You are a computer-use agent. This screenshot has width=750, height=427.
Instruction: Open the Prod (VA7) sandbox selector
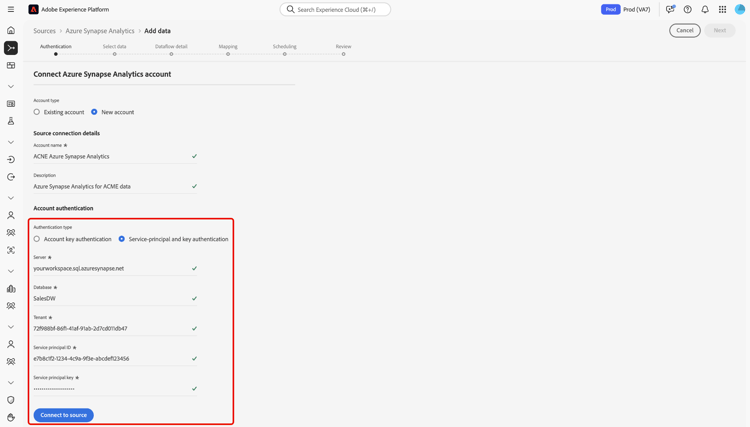point(637,10)
